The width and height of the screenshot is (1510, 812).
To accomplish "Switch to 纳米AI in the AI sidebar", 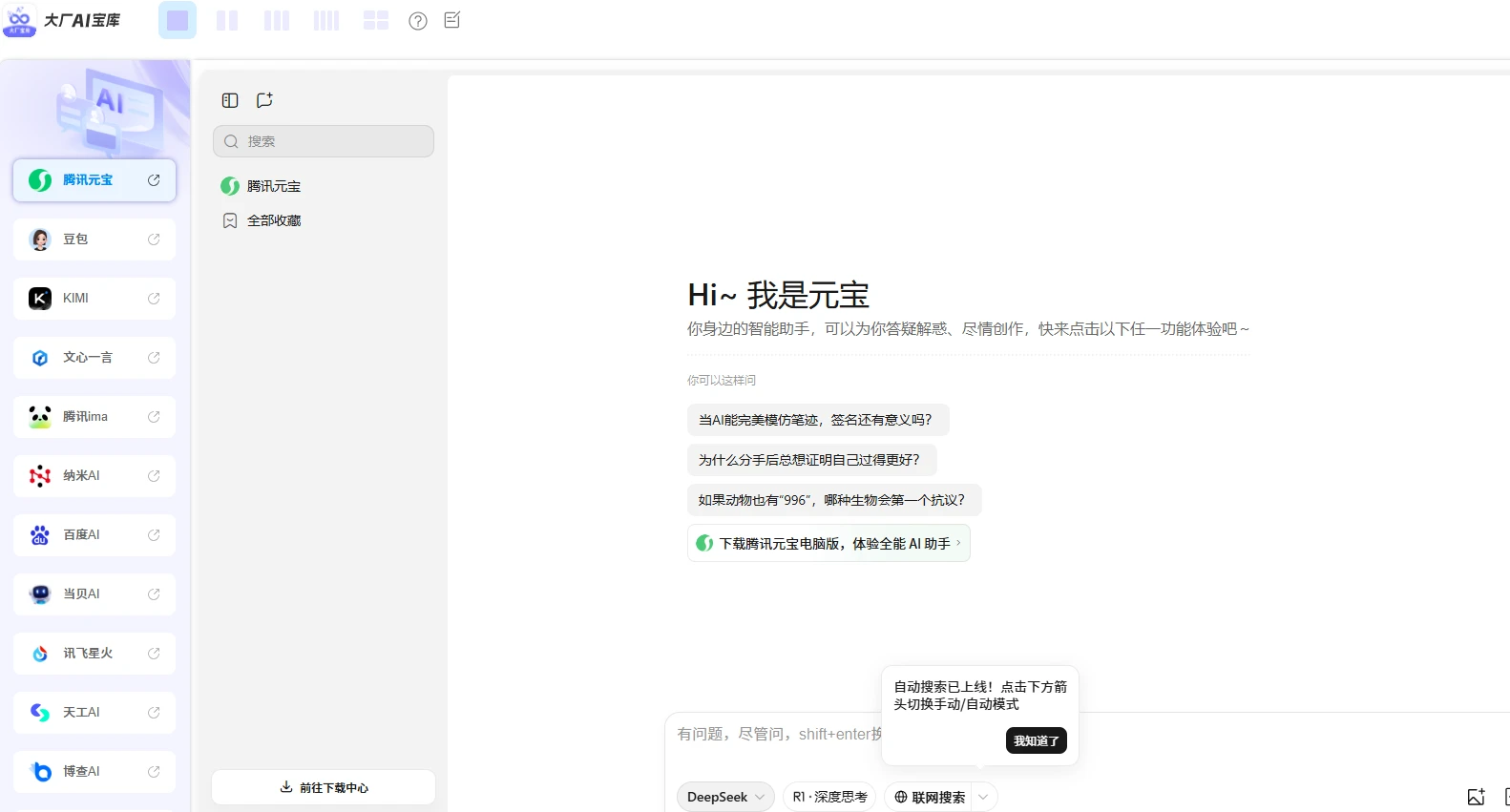I will [94, 476].
